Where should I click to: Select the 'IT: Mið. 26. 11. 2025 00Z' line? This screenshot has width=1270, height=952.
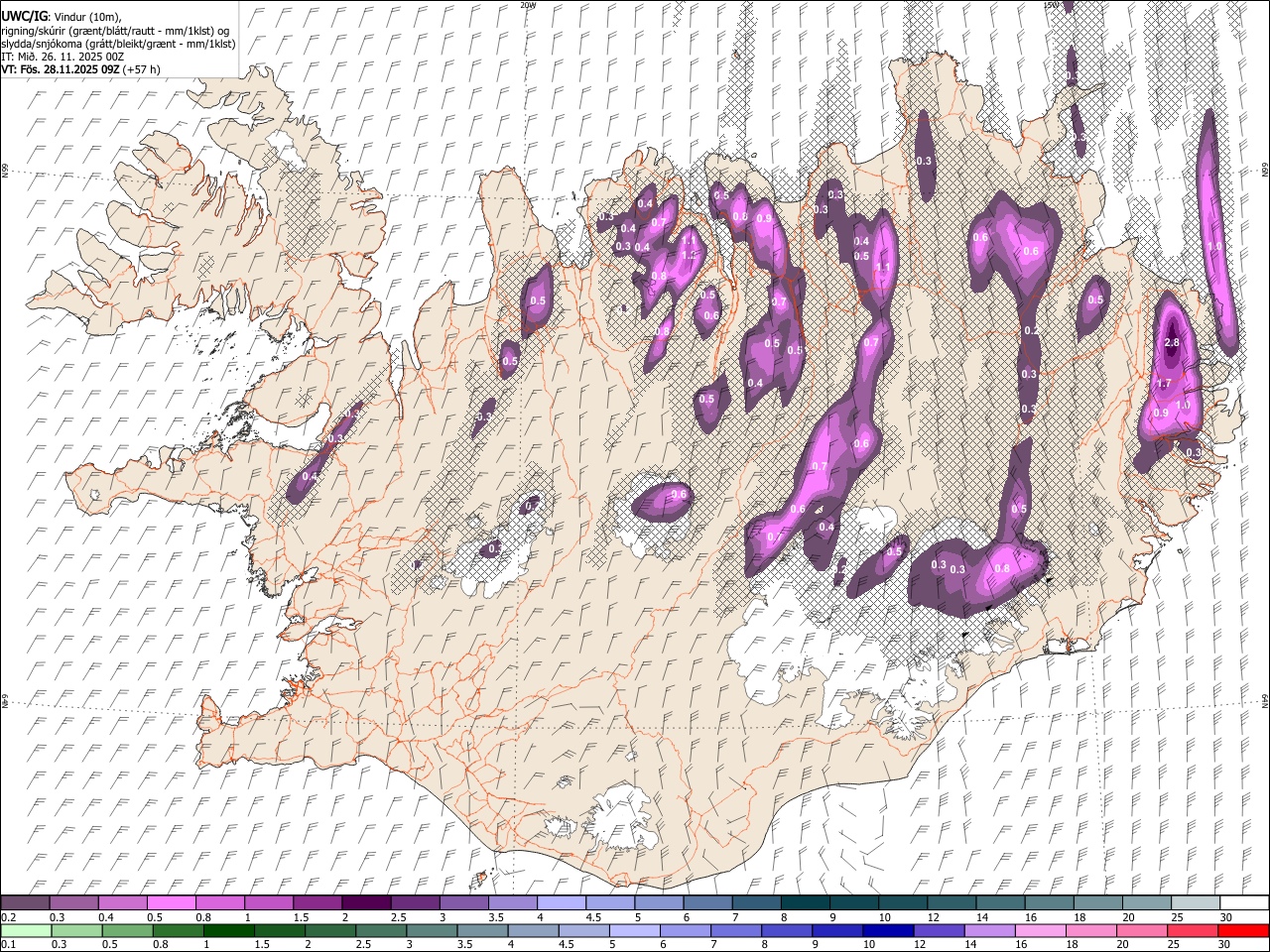tap(63, 57)
